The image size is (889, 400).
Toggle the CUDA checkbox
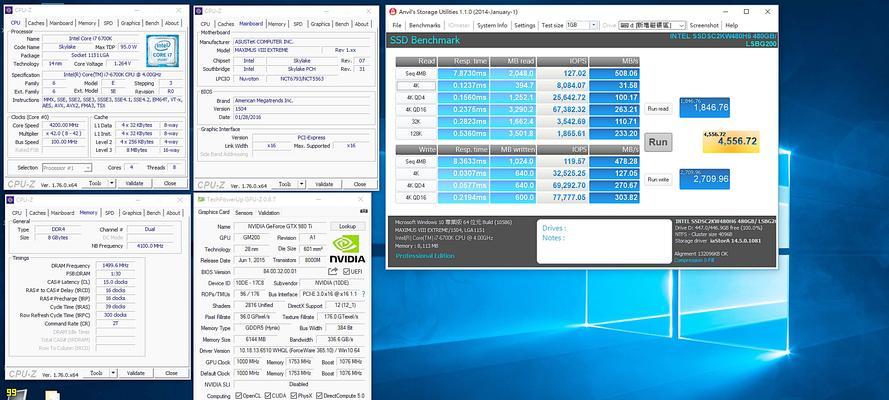(268, 395)
